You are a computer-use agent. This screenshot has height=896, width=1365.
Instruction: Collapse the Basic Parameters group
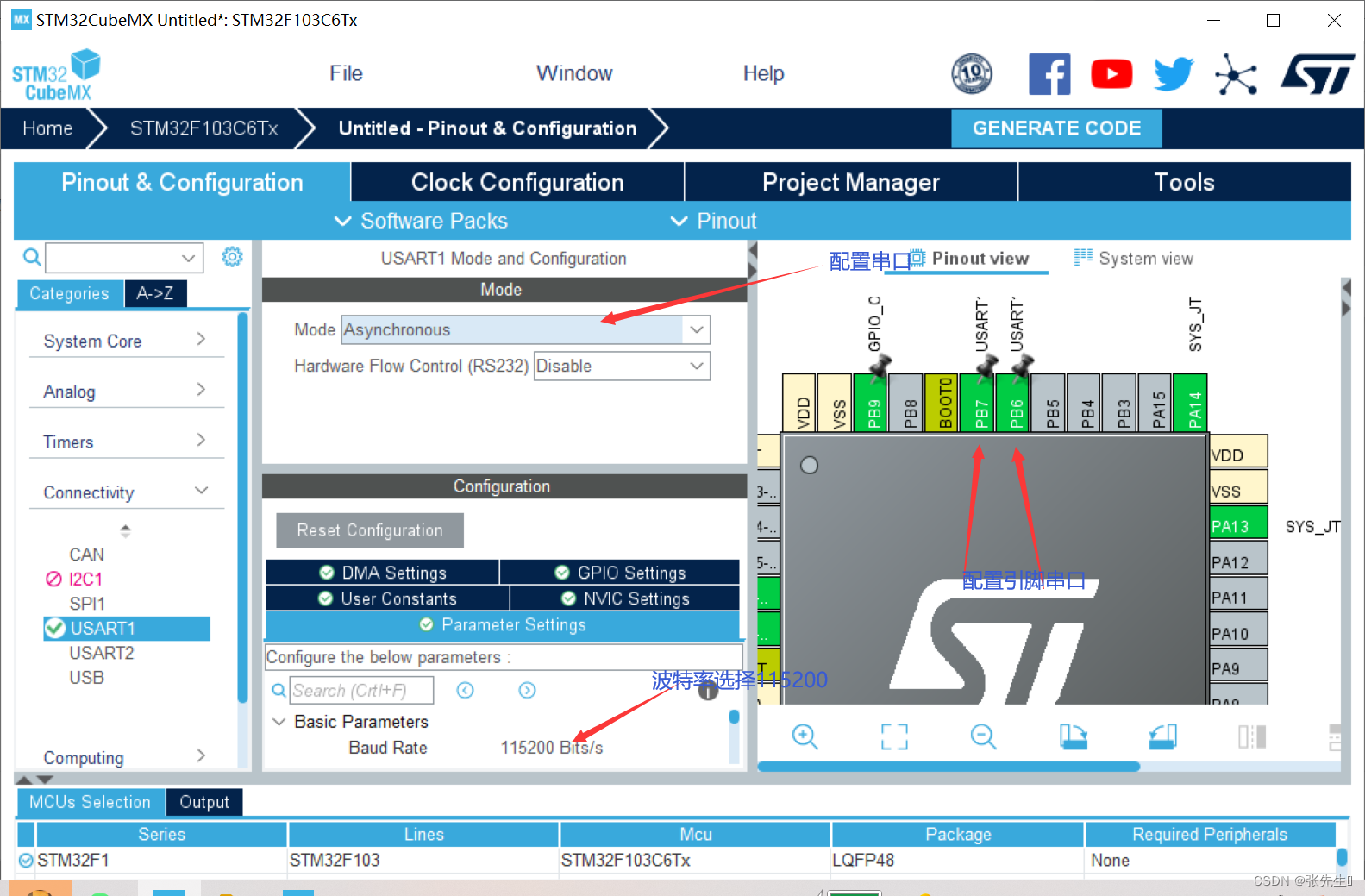279,721
